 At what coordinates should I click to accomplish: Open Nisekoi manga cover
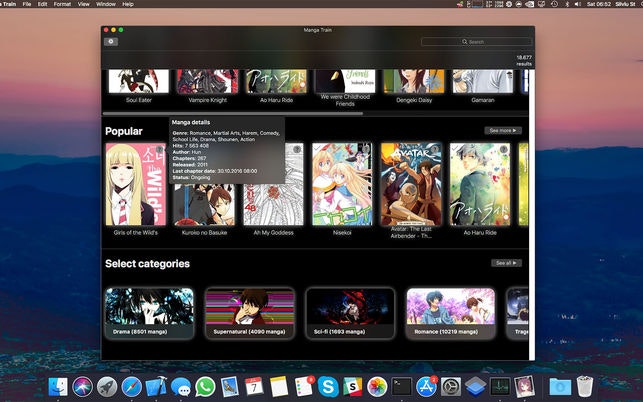click(x=342, y=184)
